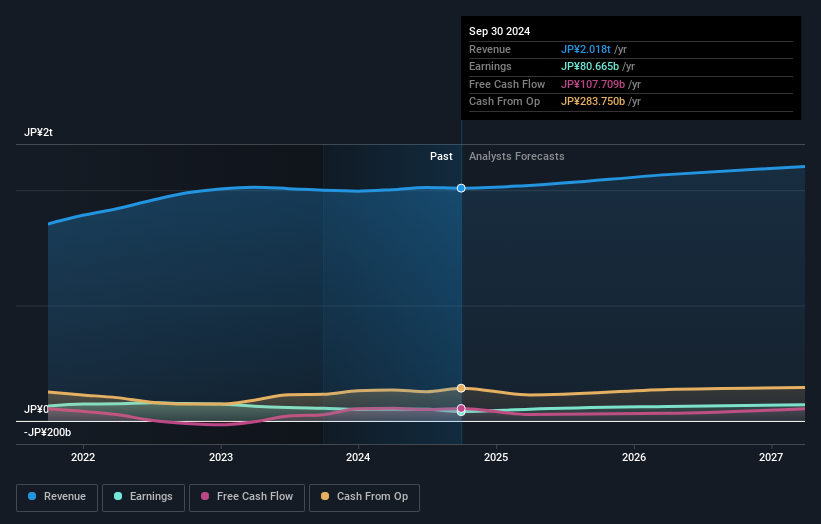This screenshot has width=821, height=524.
Task: Click the JP¥2t y-axis label
Action: pyautogui.click(x=38, y=132)
